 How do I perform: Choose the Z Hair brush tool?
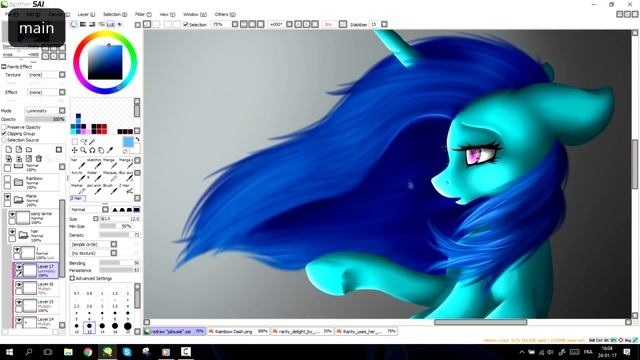tap(124, 188)
